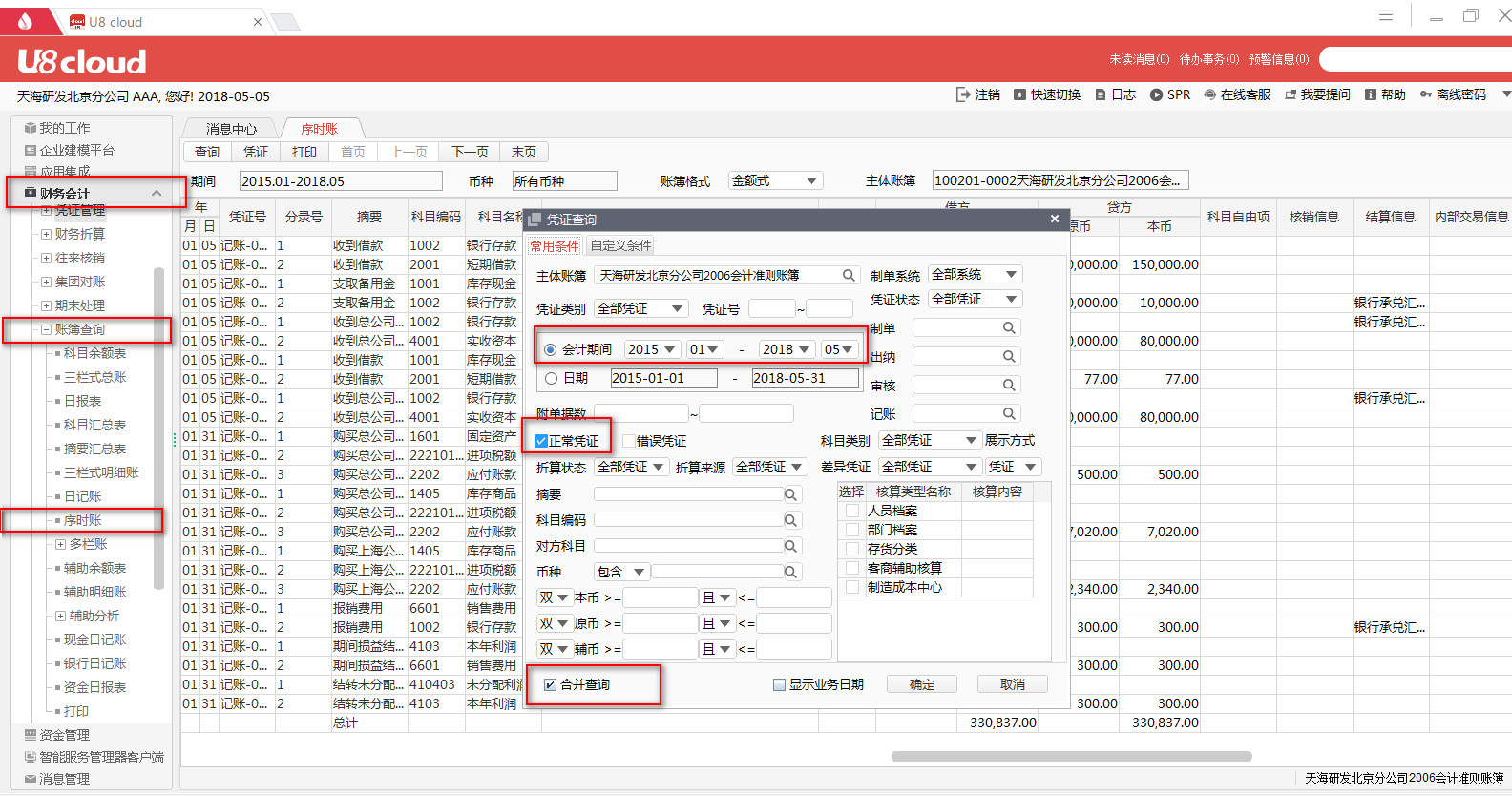Image resolution: width=1512 pixels, height=796 pixels.
Task: Toggle the 正常凭证 checkbox
Action: point(541,441)
